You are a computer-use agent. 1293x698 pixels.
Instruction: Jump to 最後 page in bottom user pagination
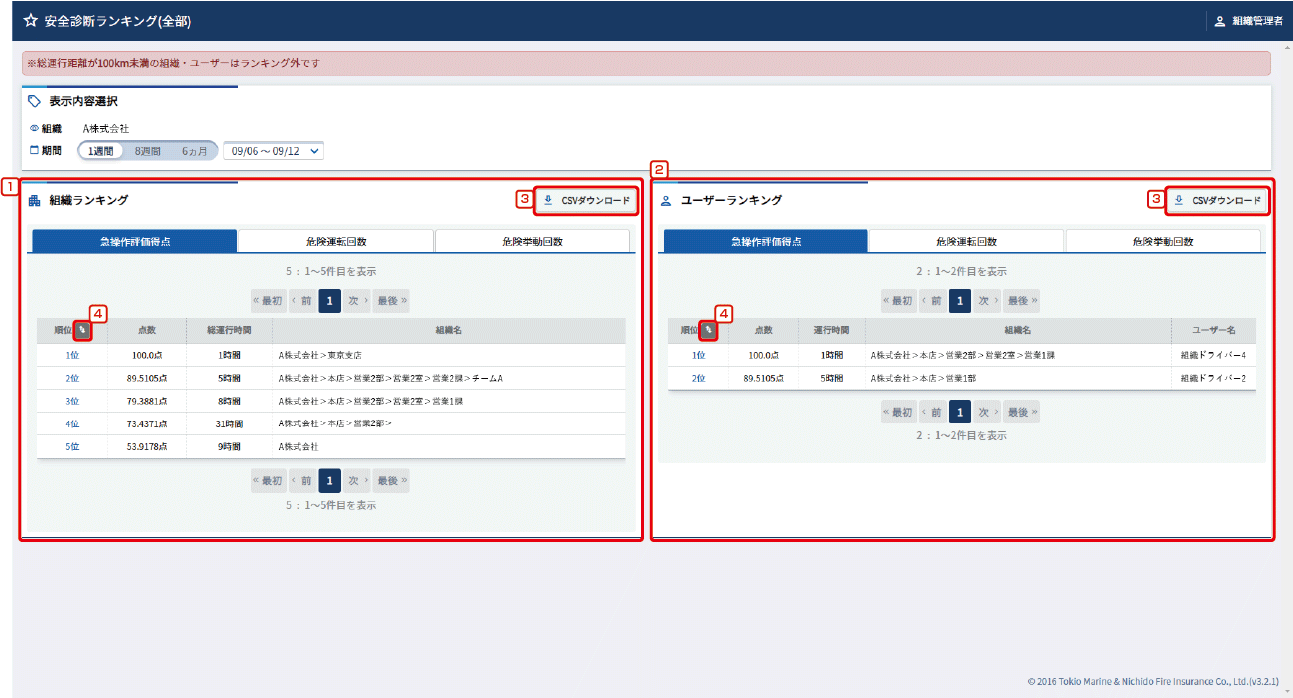[1021, 412]
